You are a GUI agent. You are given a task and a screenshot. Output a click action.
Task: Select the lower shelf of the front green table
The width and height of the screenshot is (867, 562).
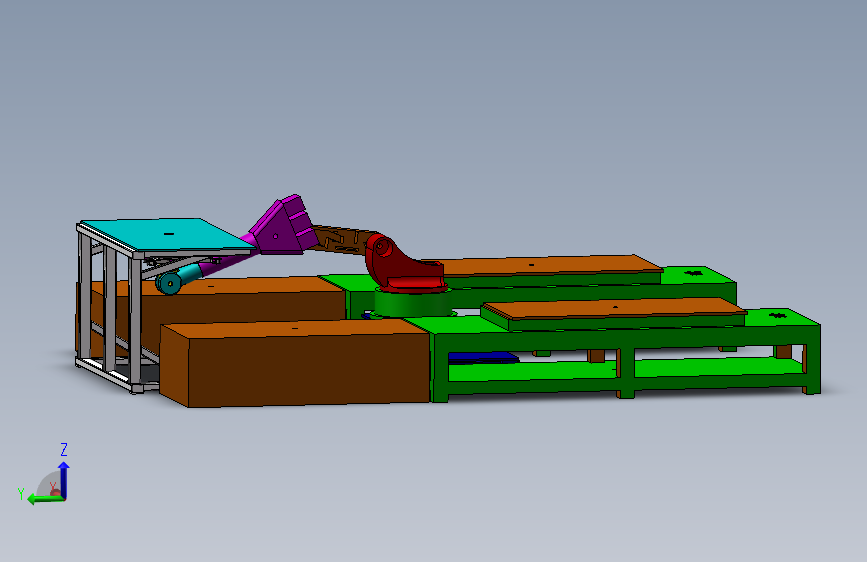(x=625, y=370)
